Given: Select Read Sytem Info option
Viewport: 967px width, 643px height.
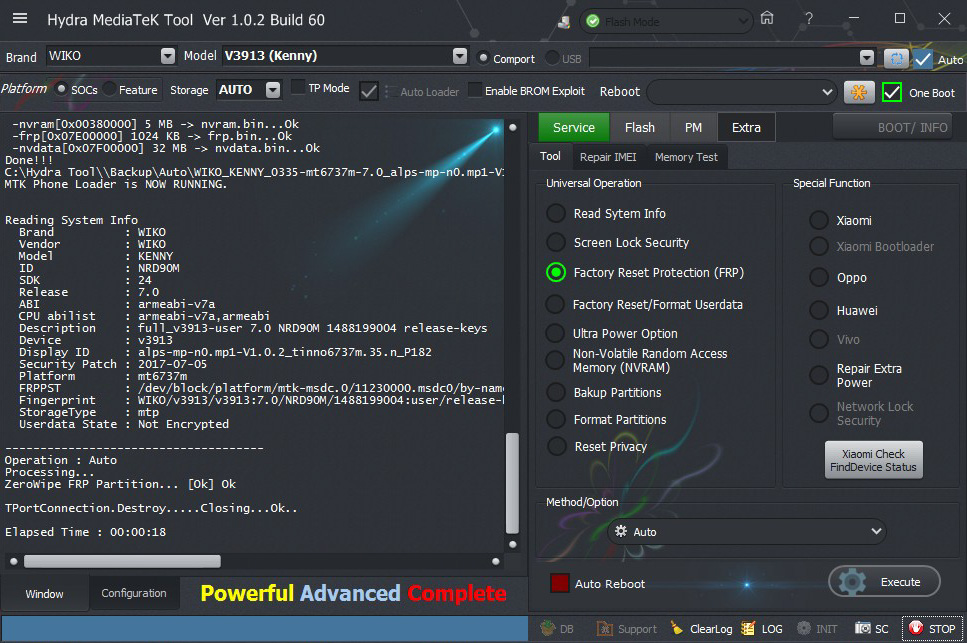Looking at the screenshot, I should pyautogui.click(x=556, y=213).
